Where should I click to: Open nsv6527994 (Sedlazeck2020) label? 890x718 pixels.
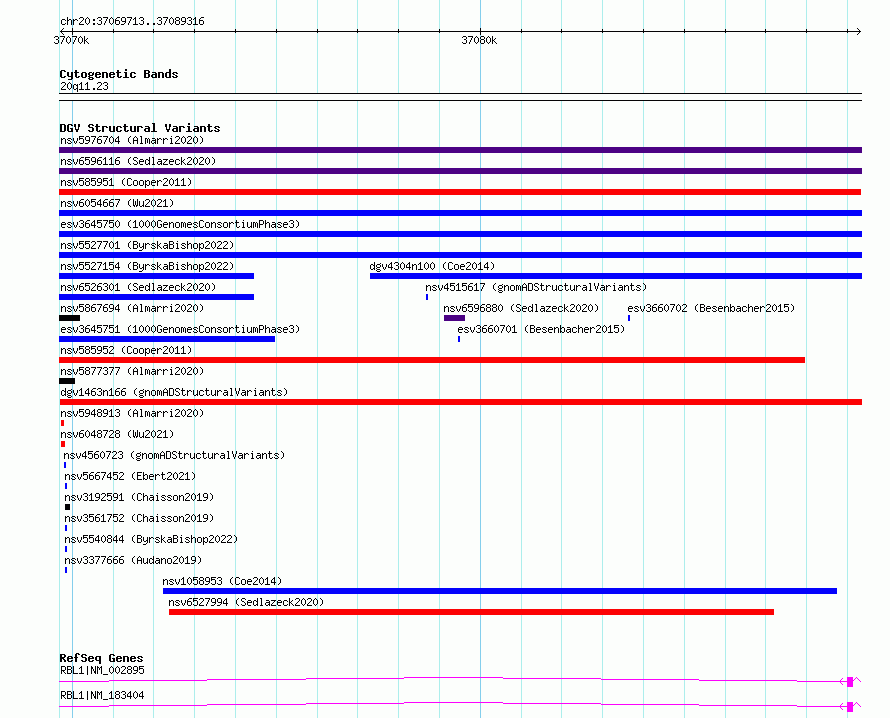click(x=246, y=602)
